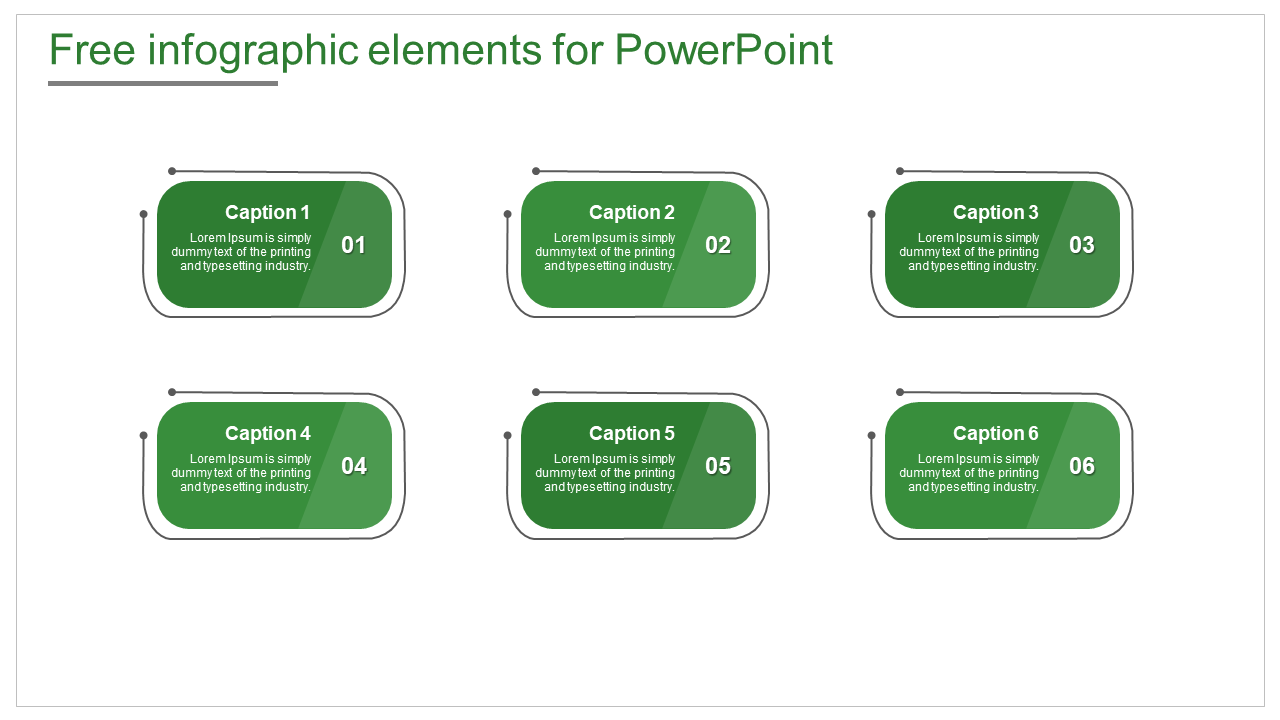Select the number '06' badge
Screen dimensions: 1280x720
pos(1082,466)
